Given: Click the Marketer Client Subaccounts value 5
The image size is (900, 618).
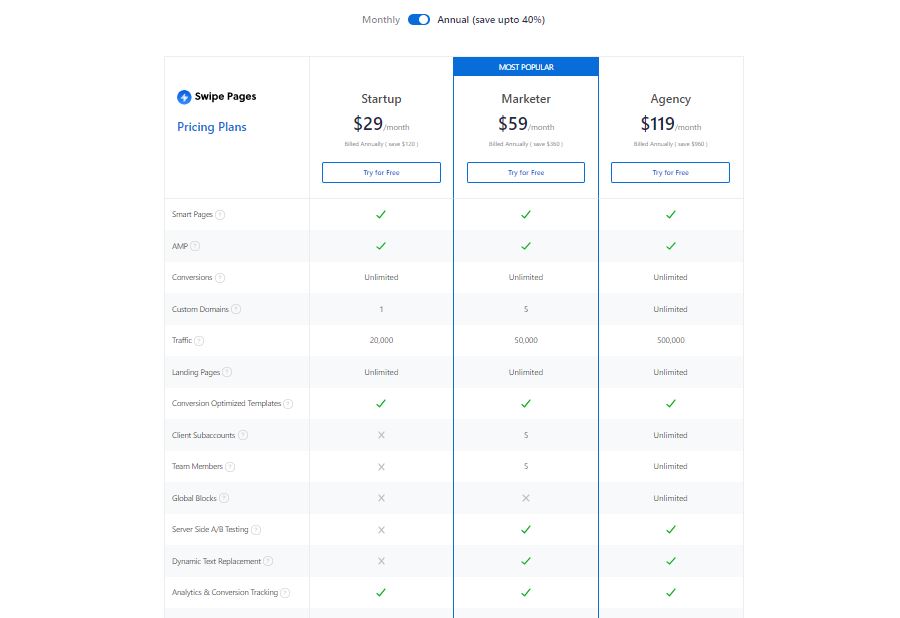Looking at the screenshot, I should tap(526, 435).
